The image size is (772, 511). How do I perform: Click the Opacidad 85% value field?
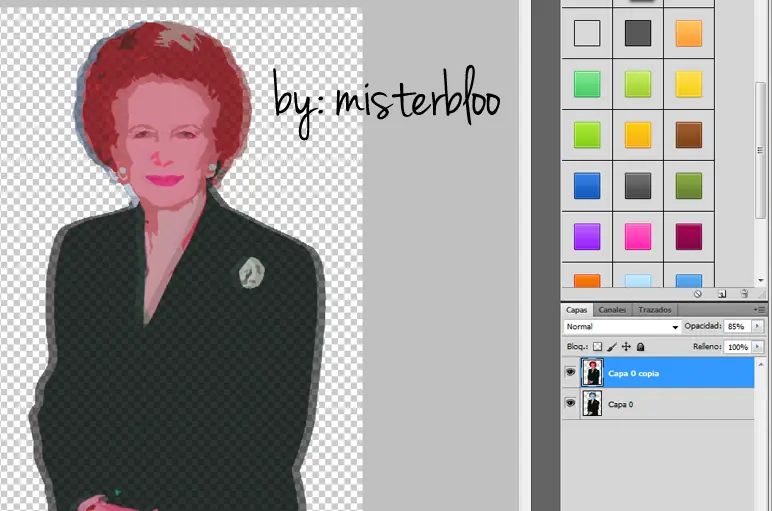[x=737, y=326]
